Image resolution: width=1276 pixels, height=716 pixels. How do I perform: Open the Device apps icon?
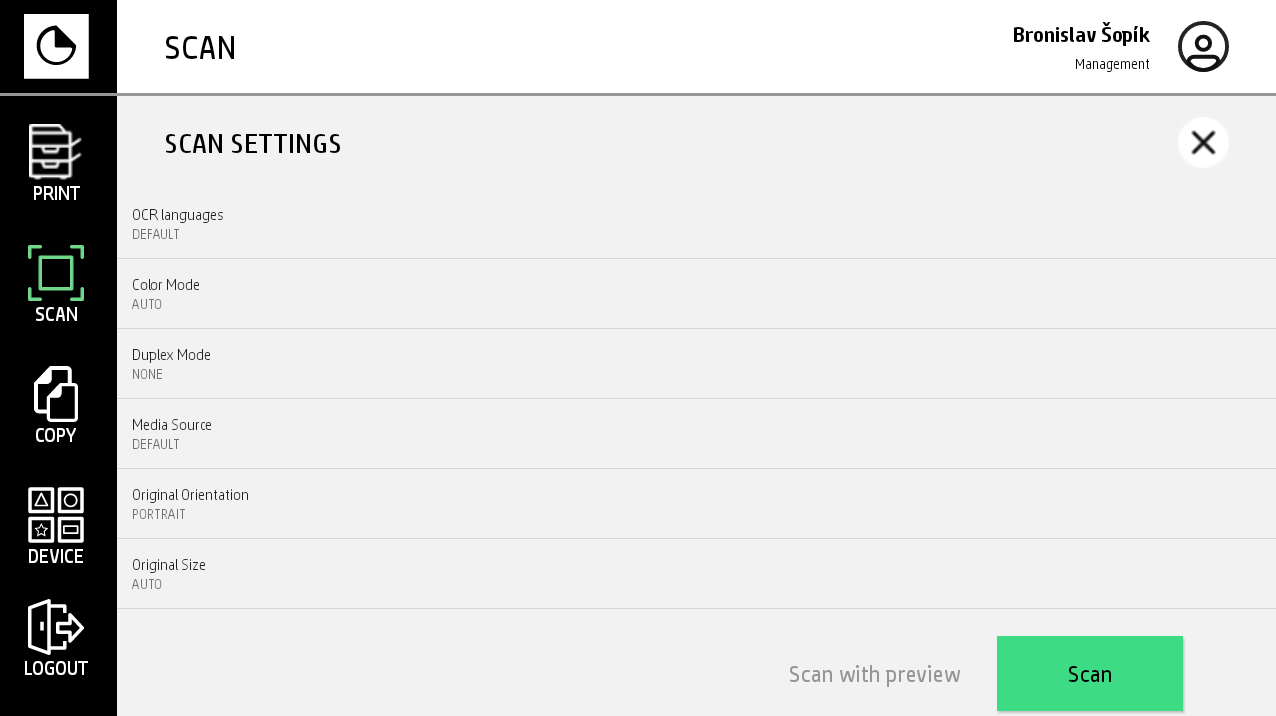(x=56, y=515)
